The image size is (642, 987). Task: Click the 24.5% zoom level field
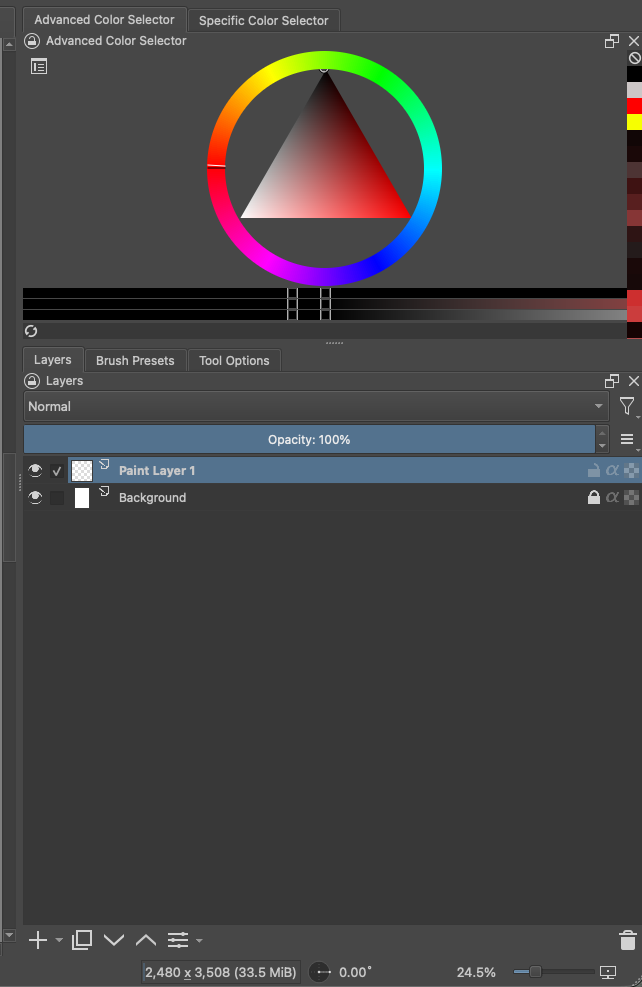(476, 973)
